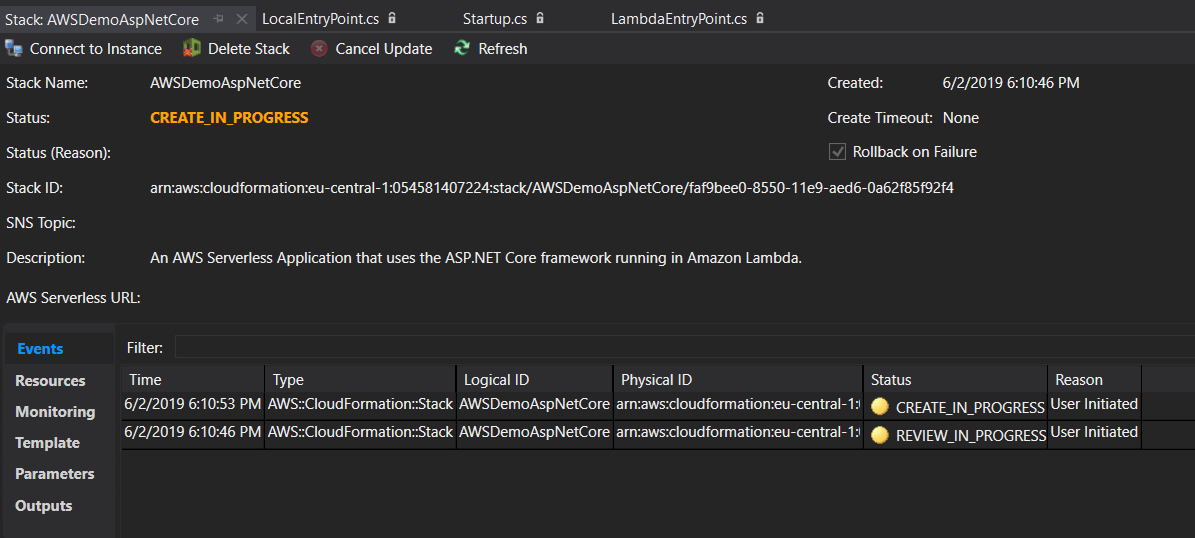Click the green Refresh arrows icon
Screen dimensions: 1195x538
coord(462,49)
